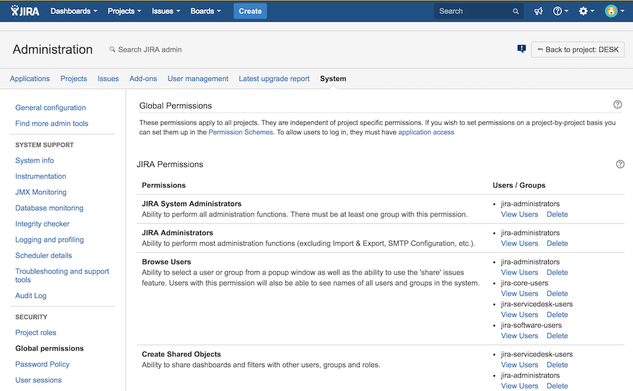Expand the Issues dropdown menu
The height and width of the screenshot is (391, 633).
pos(166,11)
